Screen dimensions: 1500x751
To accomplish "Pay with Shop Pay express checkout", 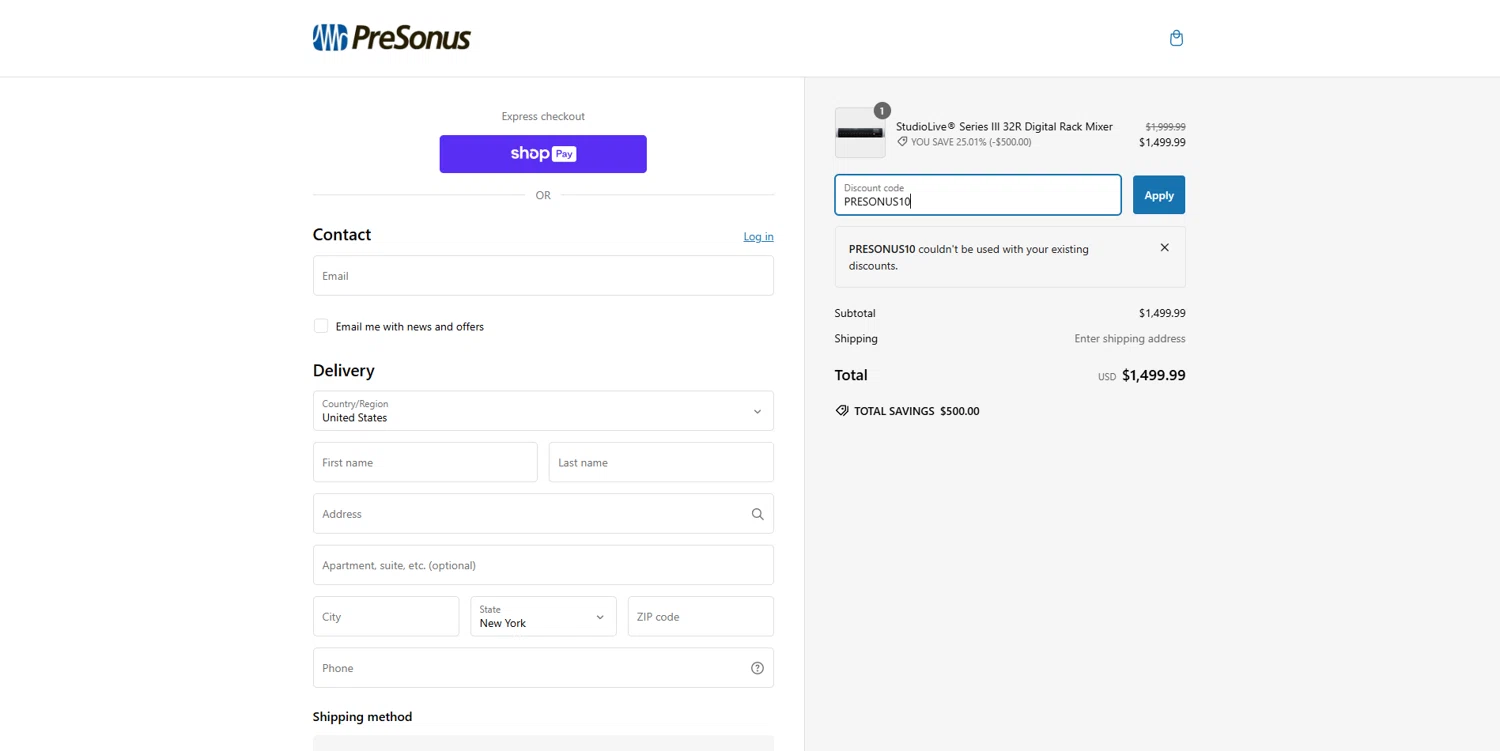I will 543,154.
